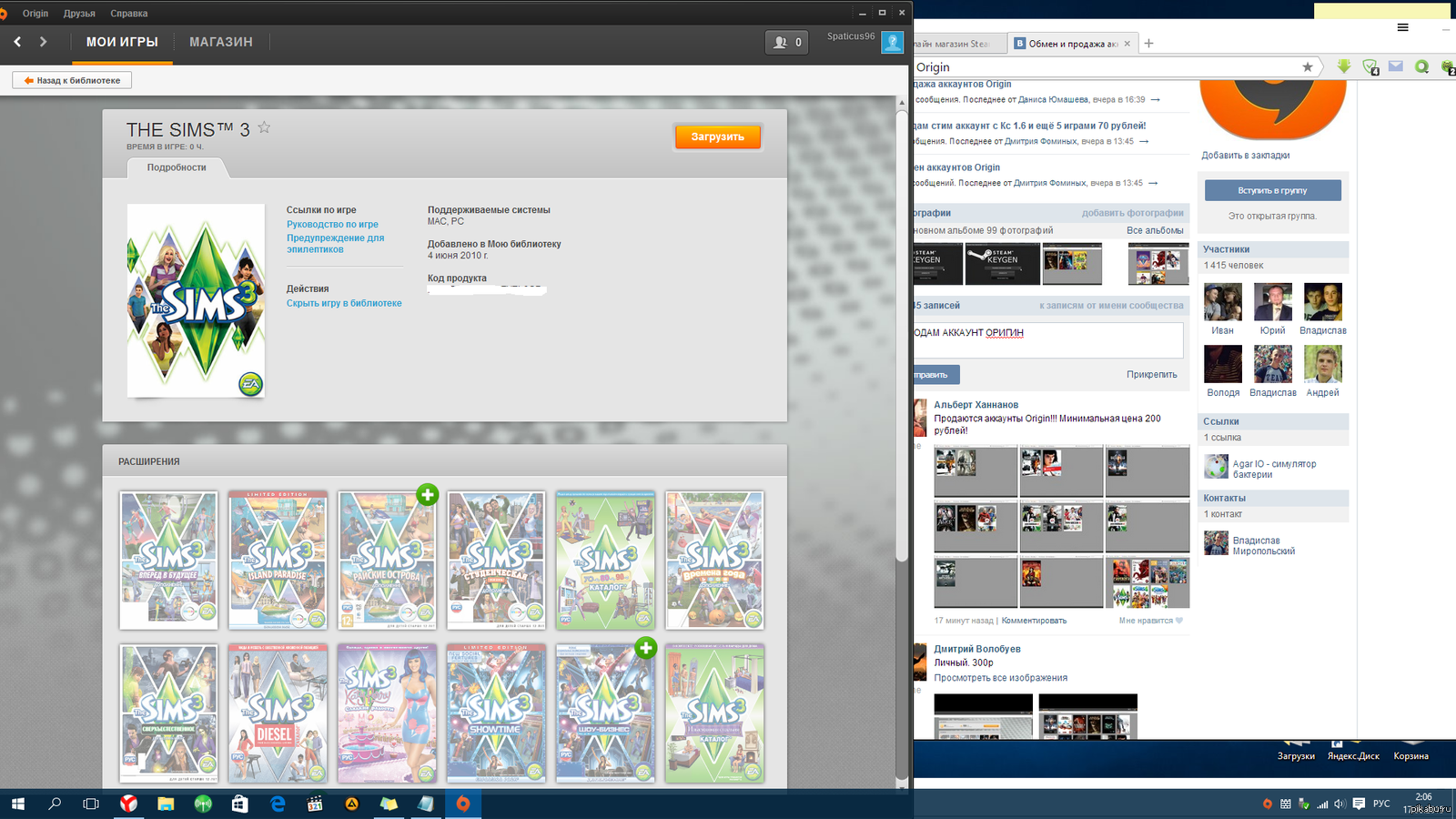Open the Друзья menu

click(x=79, y=14)
